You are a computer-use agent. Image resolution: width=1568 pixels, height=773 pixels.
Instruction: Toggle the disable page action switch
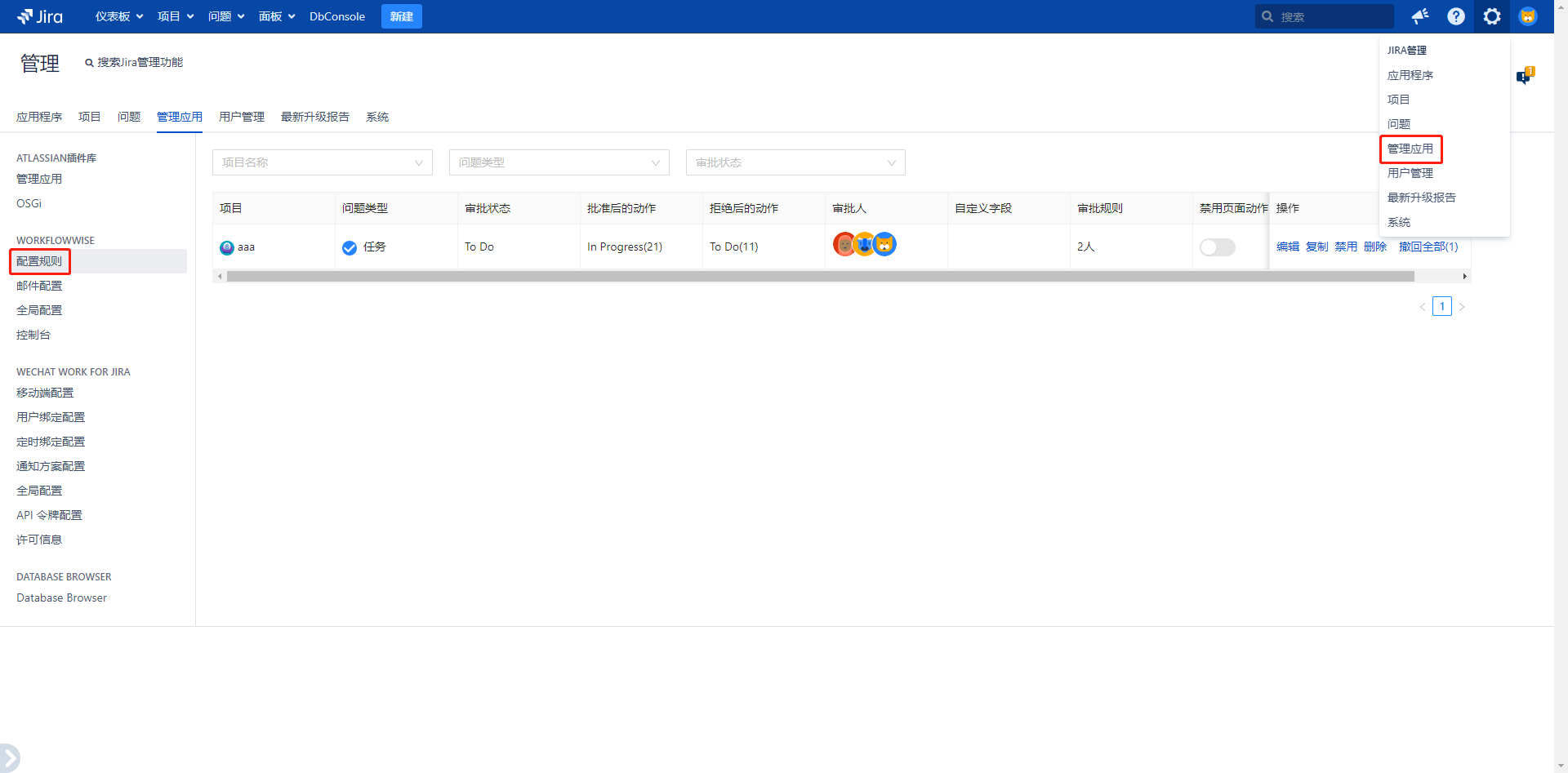tap(1217, 247)
